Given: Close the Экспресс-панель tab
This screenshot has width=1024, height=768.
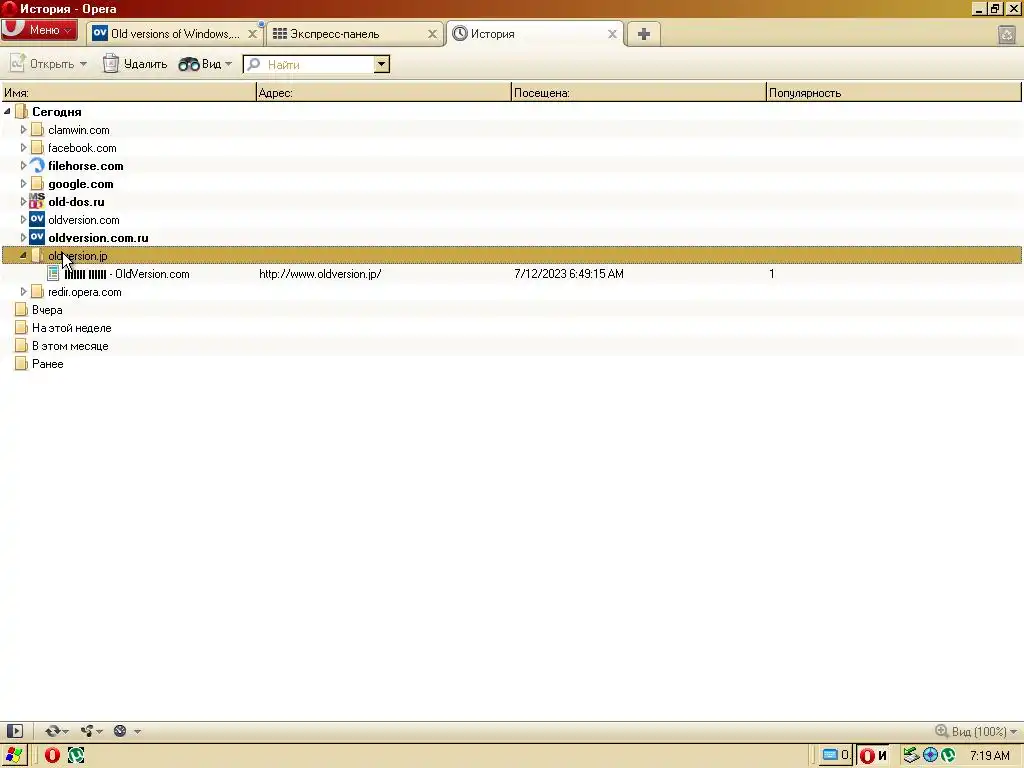Looking at the screenshot, I should click(x=432, y=34).
